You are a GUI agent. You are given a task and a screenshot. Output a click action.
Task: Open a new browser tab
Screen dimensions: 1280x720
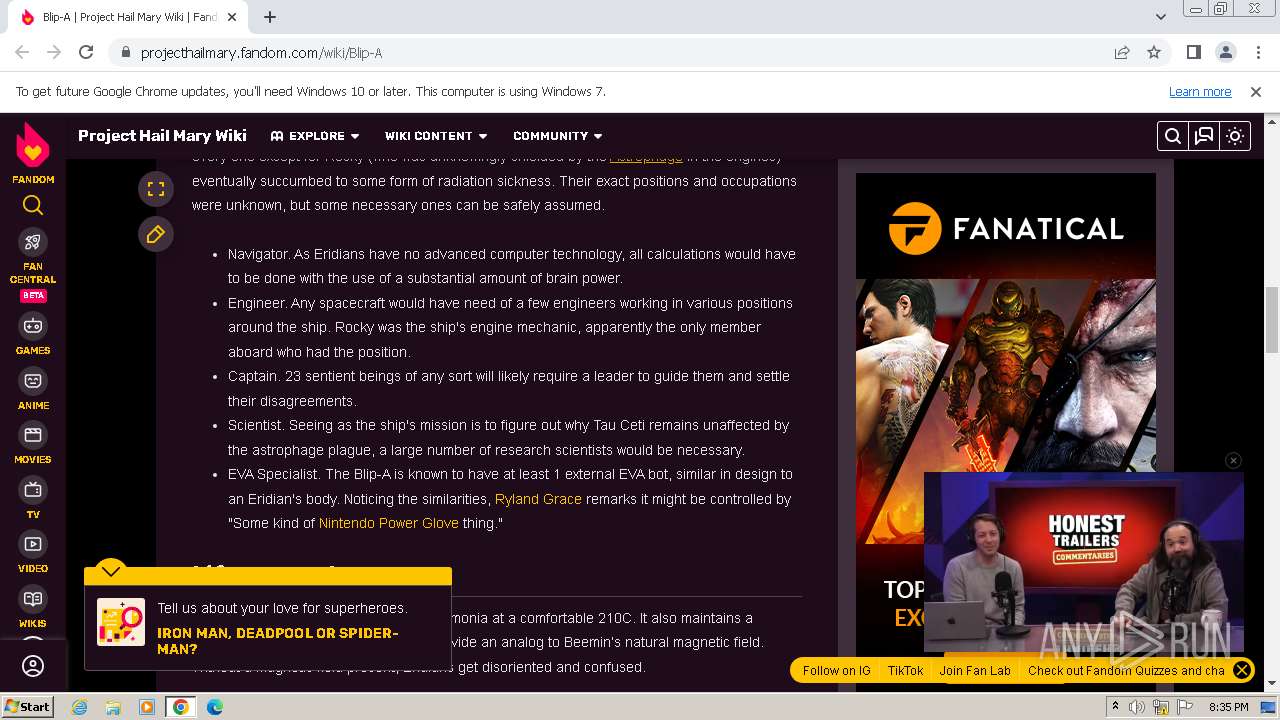pos(270,17)
